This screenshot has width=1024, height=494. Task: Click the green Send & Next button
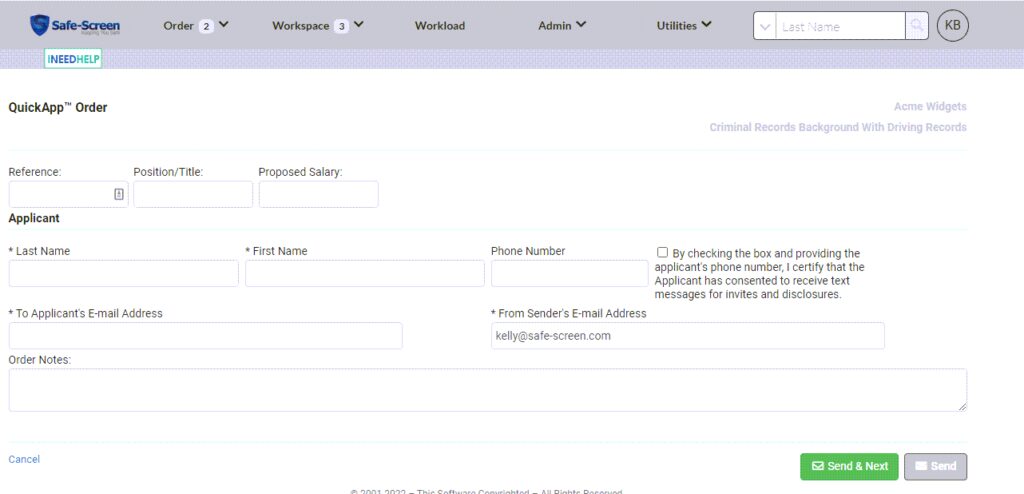click(849, 466)
